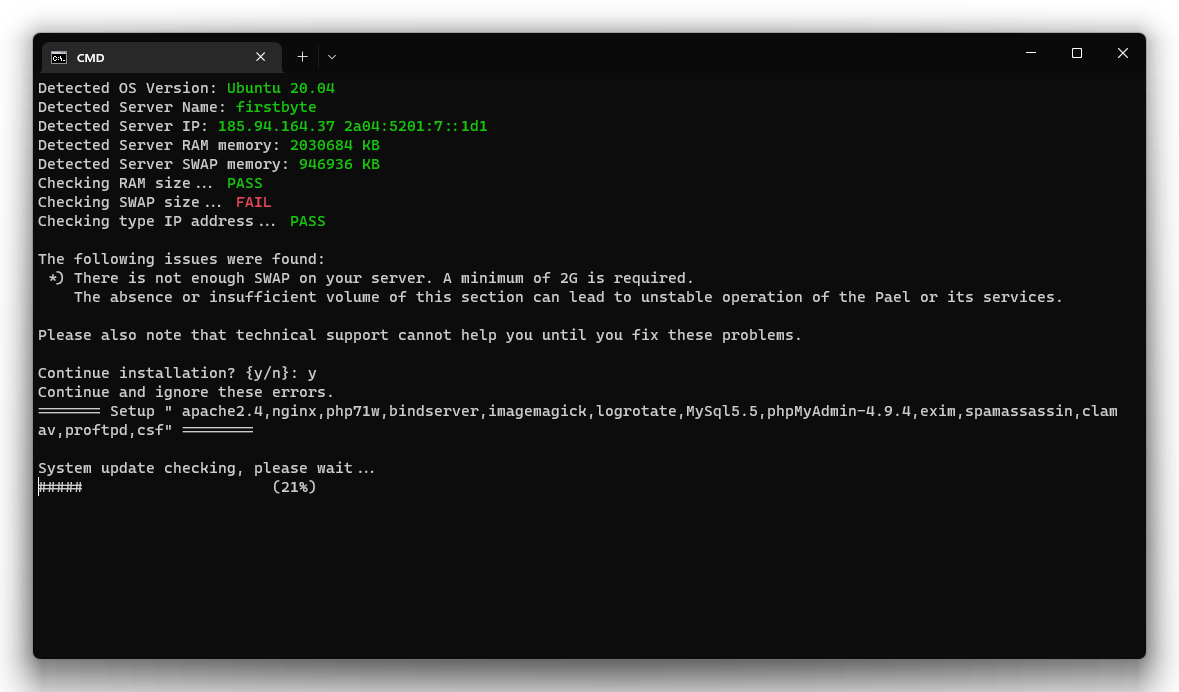Click the SWAP memory value 946936 KB
The image size is (1179, 692).
339,164
